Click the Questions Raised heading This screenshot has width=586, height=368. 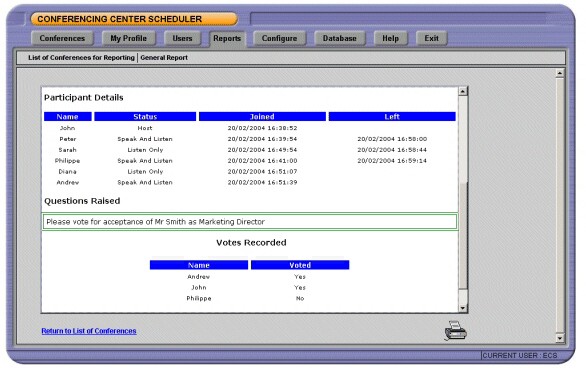pos(82,201)
